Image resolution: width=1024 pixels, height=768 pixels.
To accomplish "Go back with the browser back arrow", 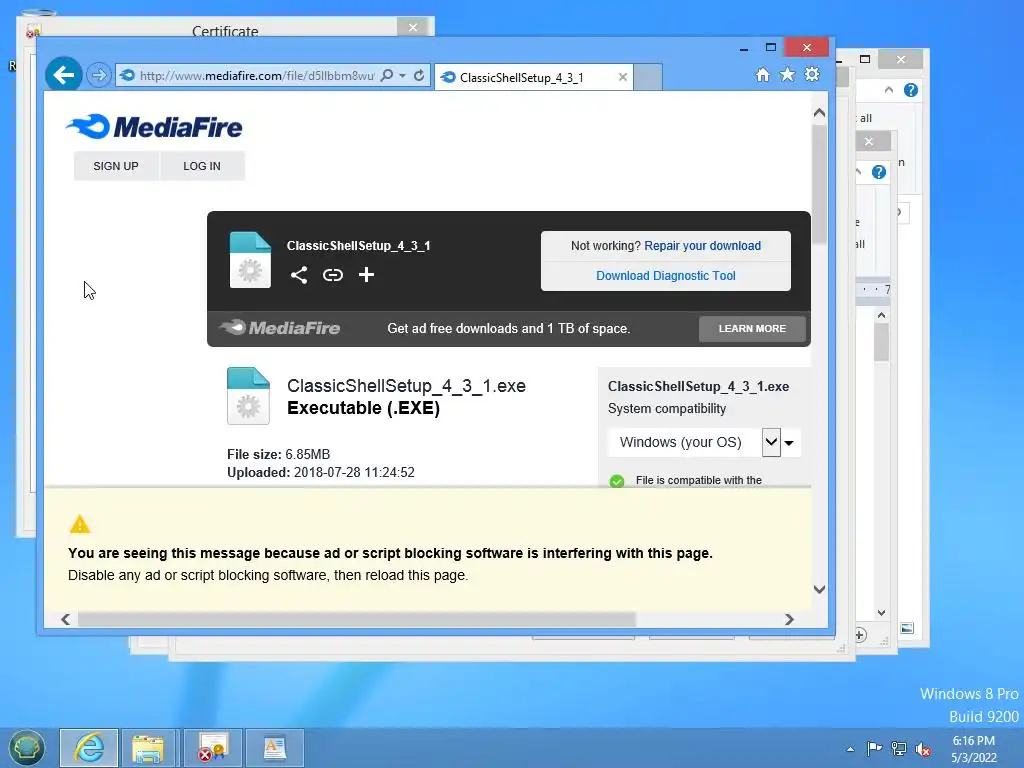I will click(63, 75).
